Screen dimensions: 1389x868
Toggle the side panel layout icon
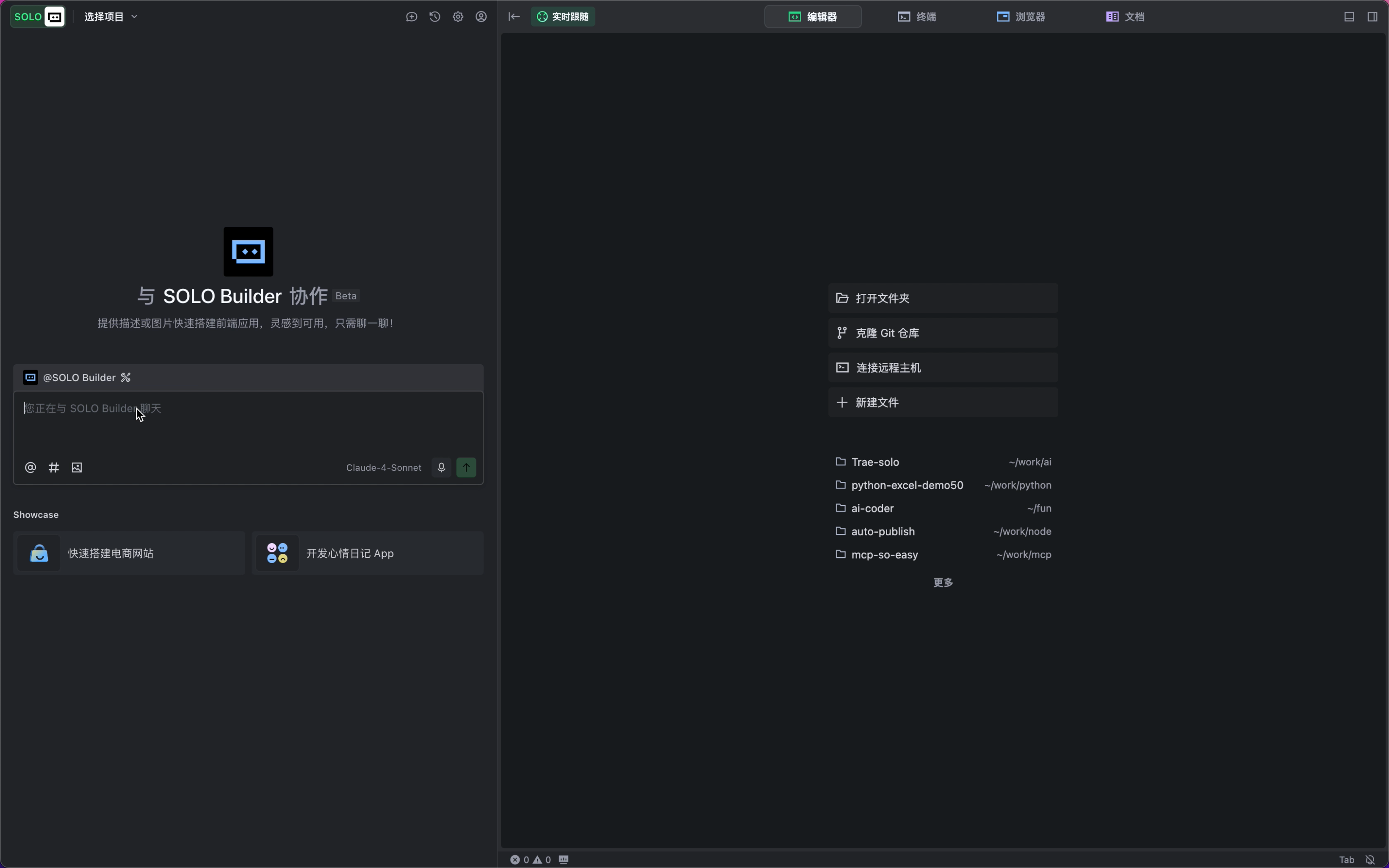[x=1372, y=17]
